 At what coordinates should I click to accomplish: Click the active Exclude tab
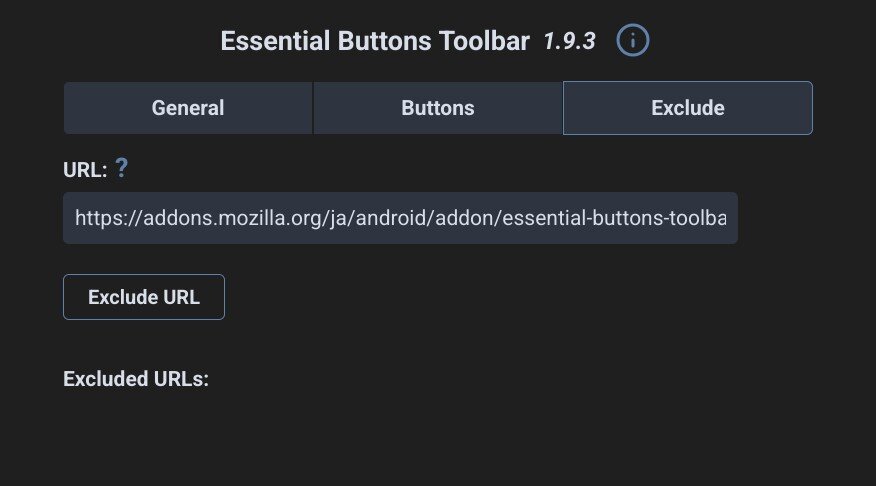point(688,108)
